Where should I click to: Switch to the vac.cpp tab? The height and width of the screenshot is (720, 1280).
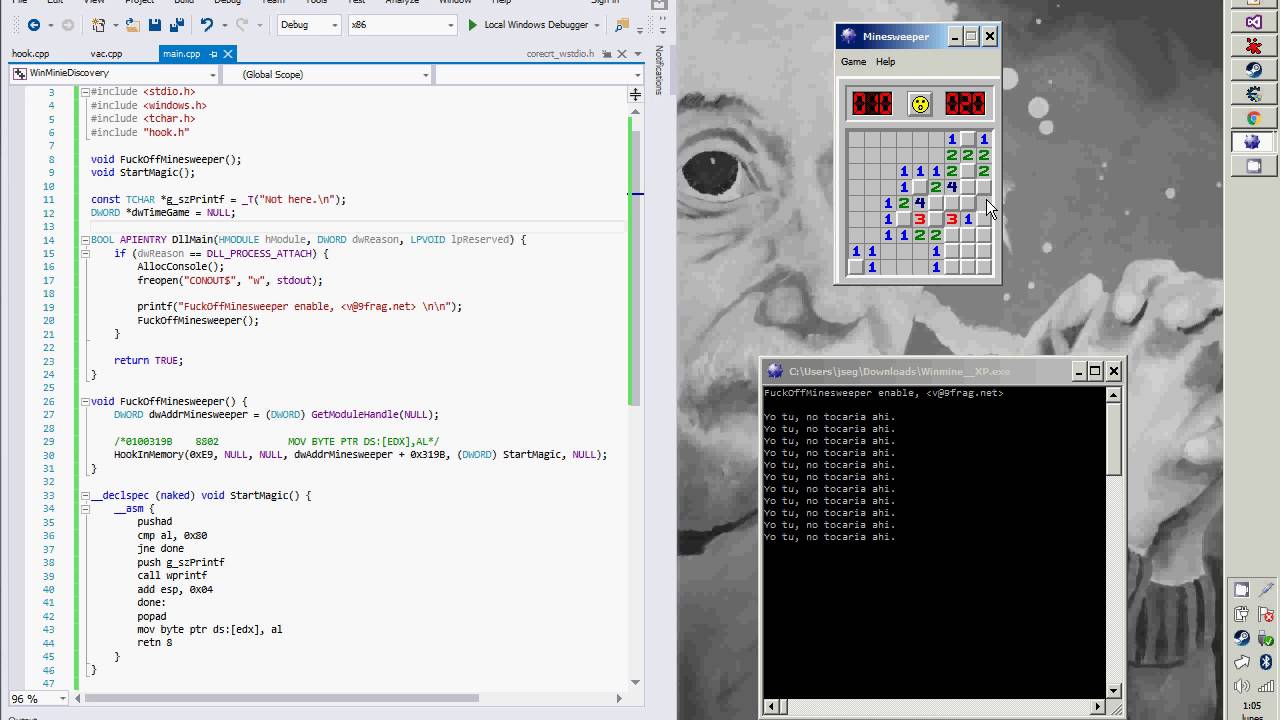click(106, 54)
